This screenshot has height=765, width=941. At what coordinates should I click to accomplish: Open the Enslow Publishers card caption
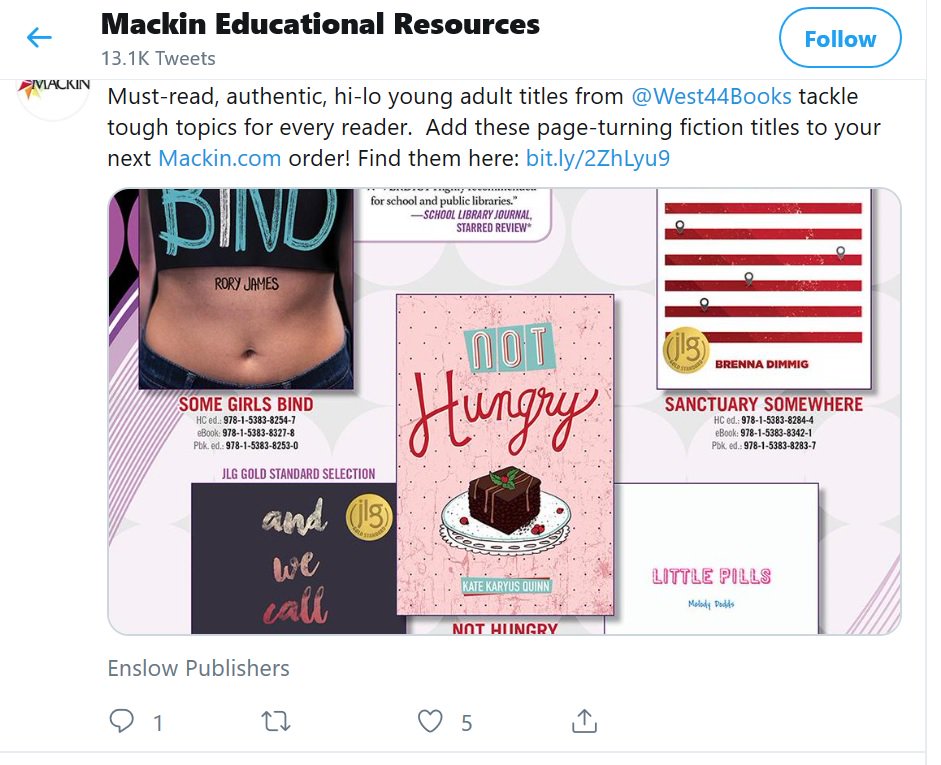pyautogui.click(x=199, y=668)
